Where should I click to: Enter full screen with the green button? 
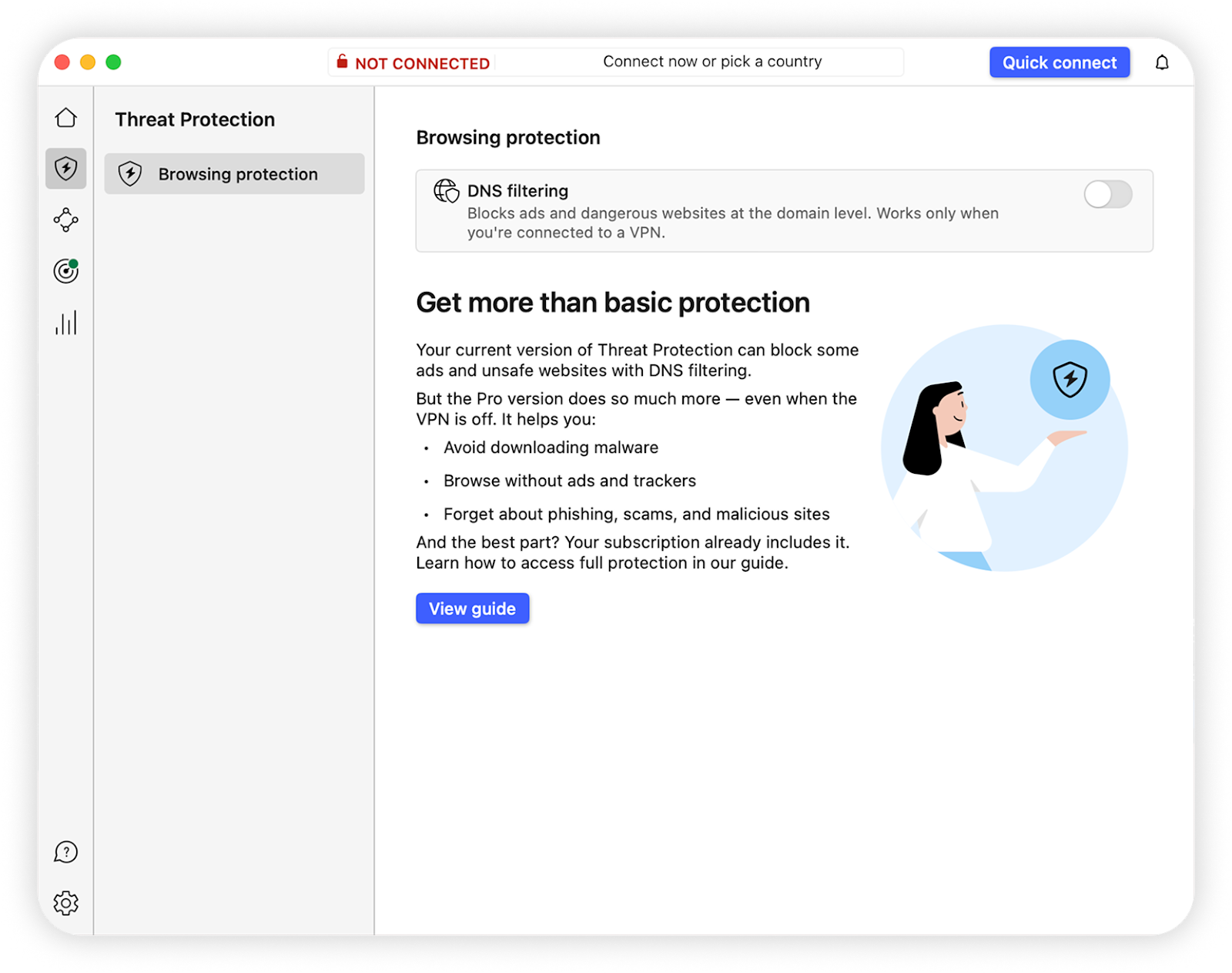coord(113,62)
